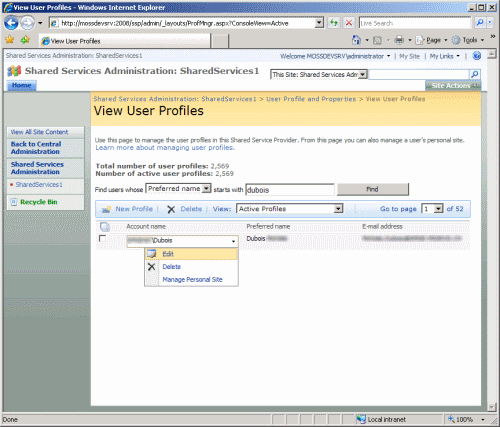
Task: Open the recent pages dropdown arrow
Action: [40, 23]
